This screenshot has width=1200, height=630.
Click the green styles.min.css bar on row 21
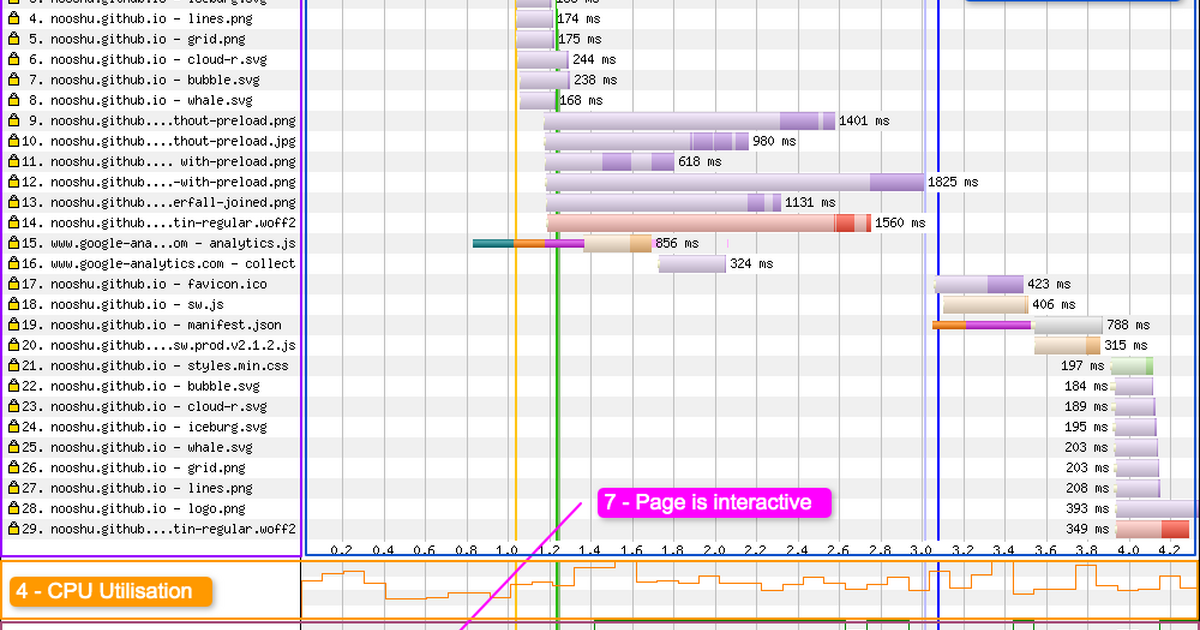[x=1132, y=366]
